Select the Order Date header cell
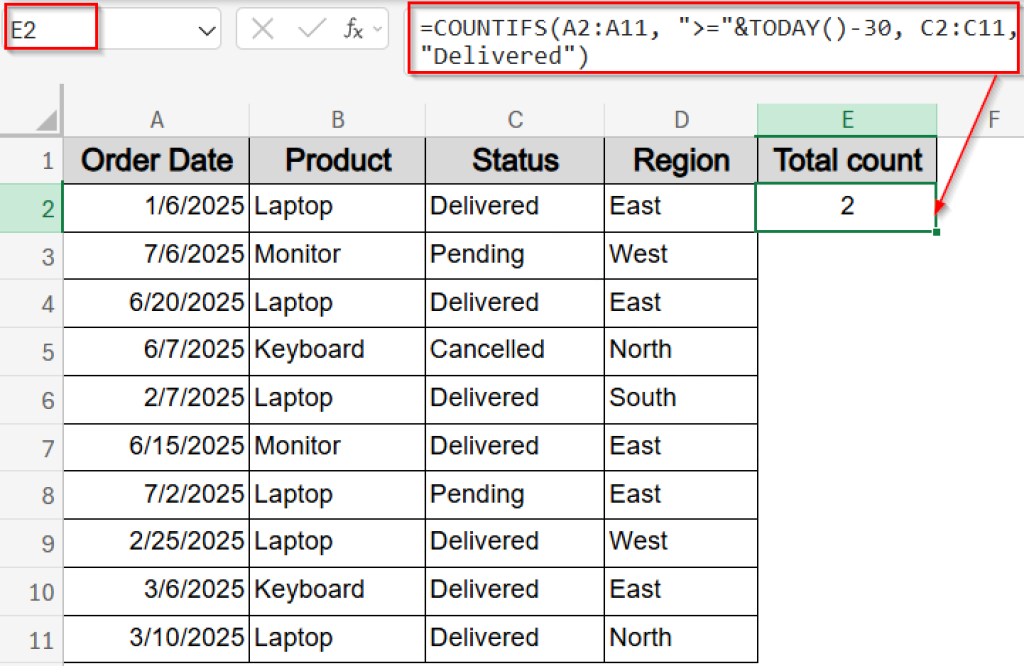Viewport: 1024px width, 666px height. pyautogui.click(x=157, y=160)
